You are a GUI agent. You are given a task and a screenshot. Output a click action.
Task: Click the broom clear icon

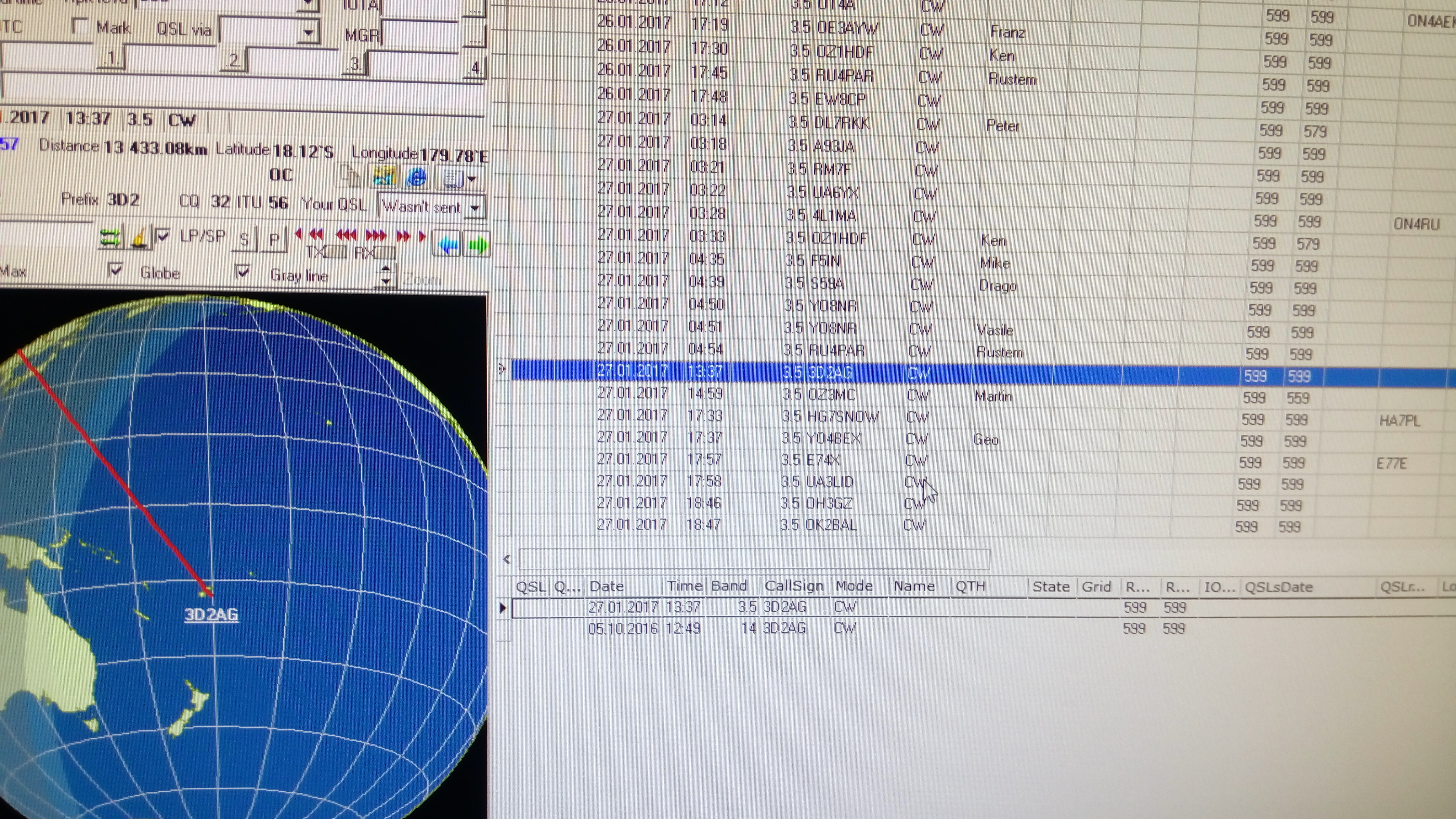point(140,238)
